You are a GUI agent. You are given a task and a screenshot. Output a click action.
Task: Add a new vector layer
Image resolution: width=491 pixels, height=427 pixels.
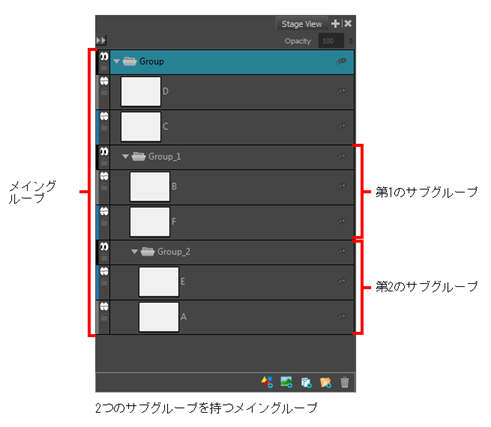267,382
